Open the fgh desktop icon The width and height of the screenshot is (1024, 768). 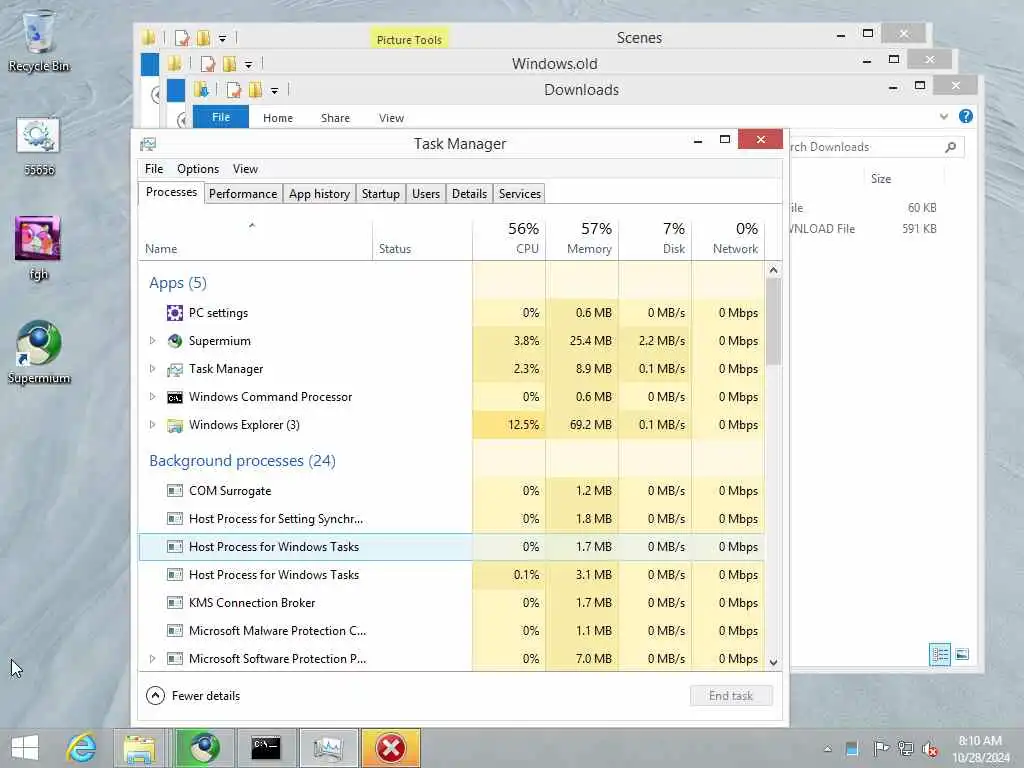39,248
